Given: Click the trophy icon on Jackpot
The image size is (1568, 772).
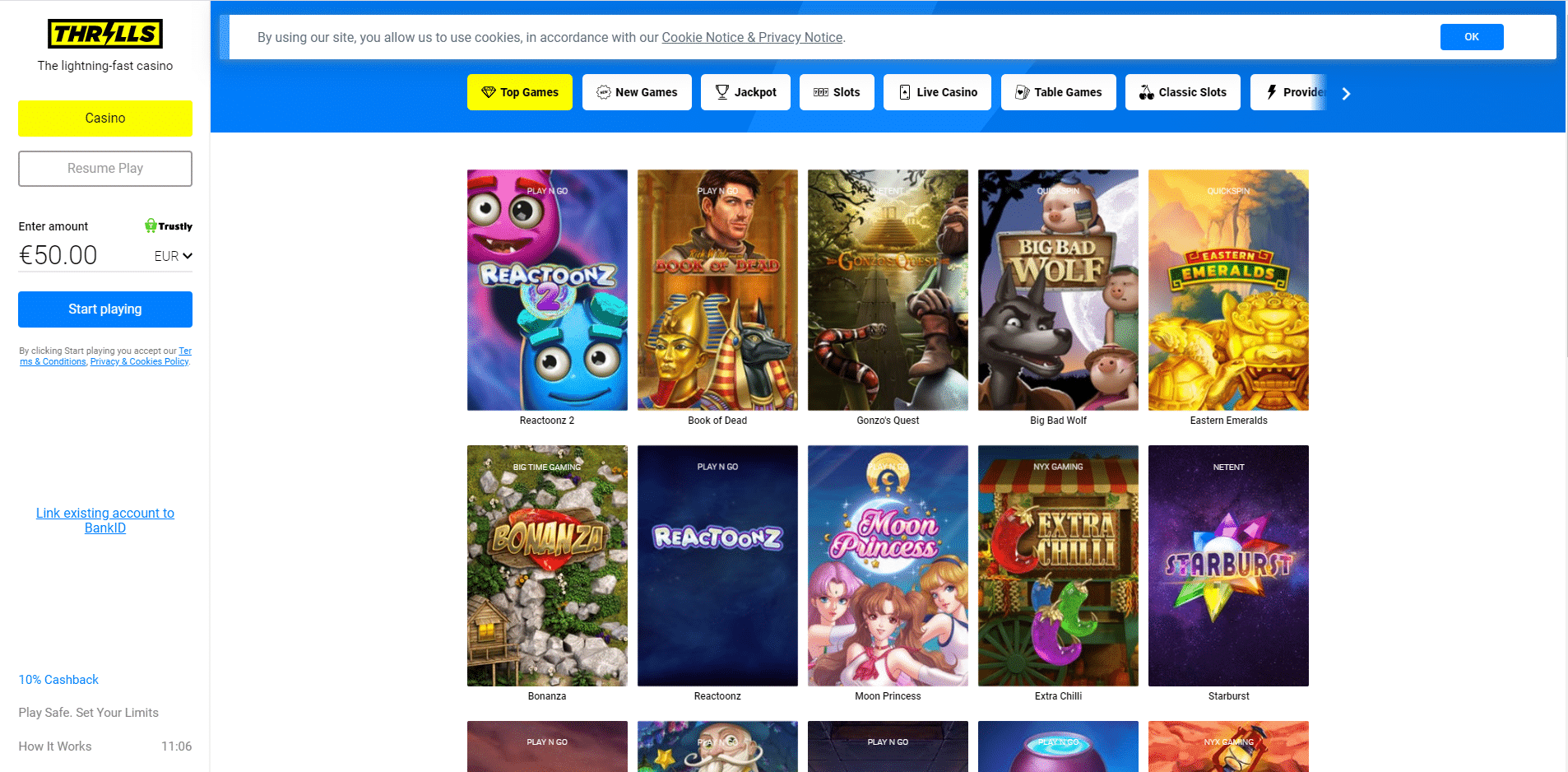Looking at the screenshot, I should click(722, 92).
